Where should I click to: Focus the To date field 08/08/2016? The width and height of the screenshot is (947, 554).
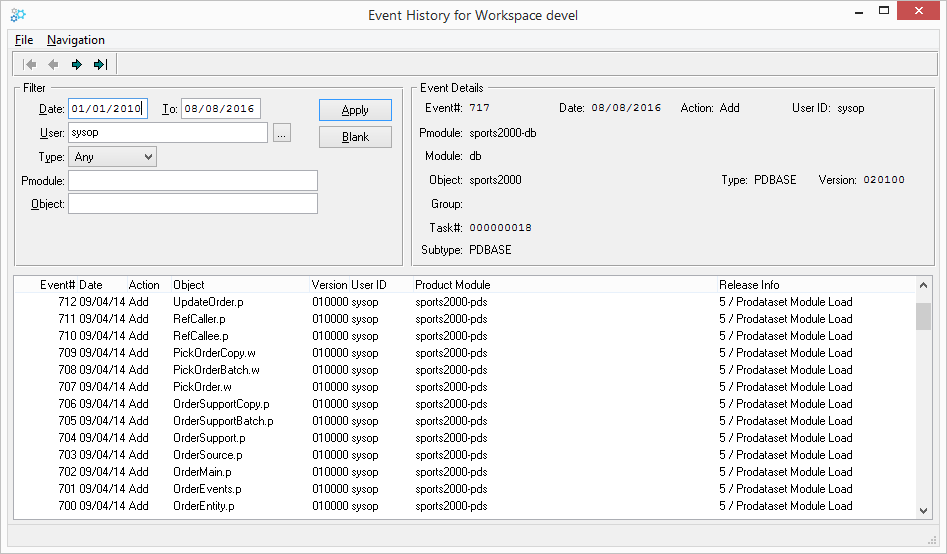pos(220,109)
